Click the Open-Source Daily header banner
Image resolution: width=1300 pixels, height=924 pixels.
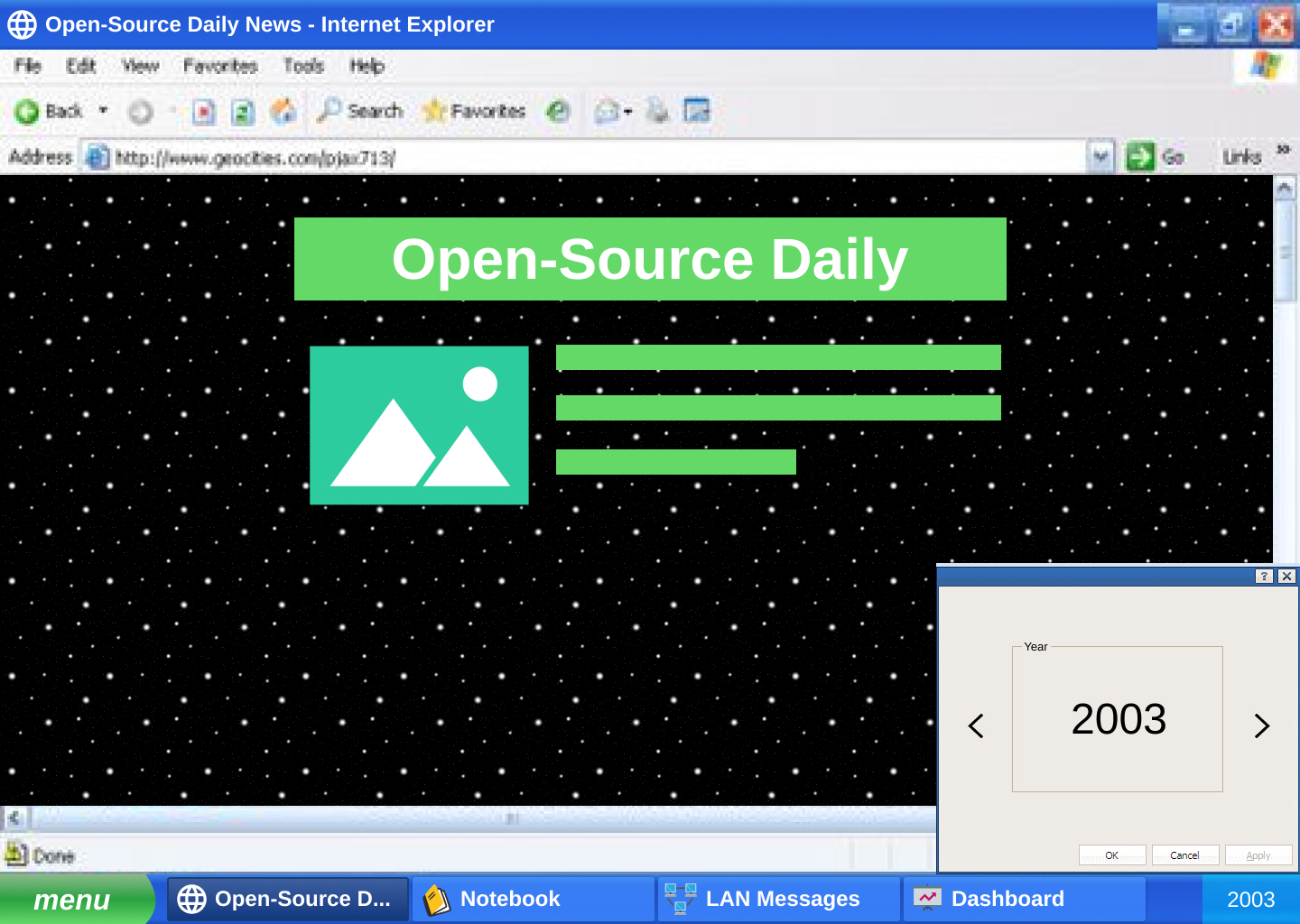click(650, 259)
